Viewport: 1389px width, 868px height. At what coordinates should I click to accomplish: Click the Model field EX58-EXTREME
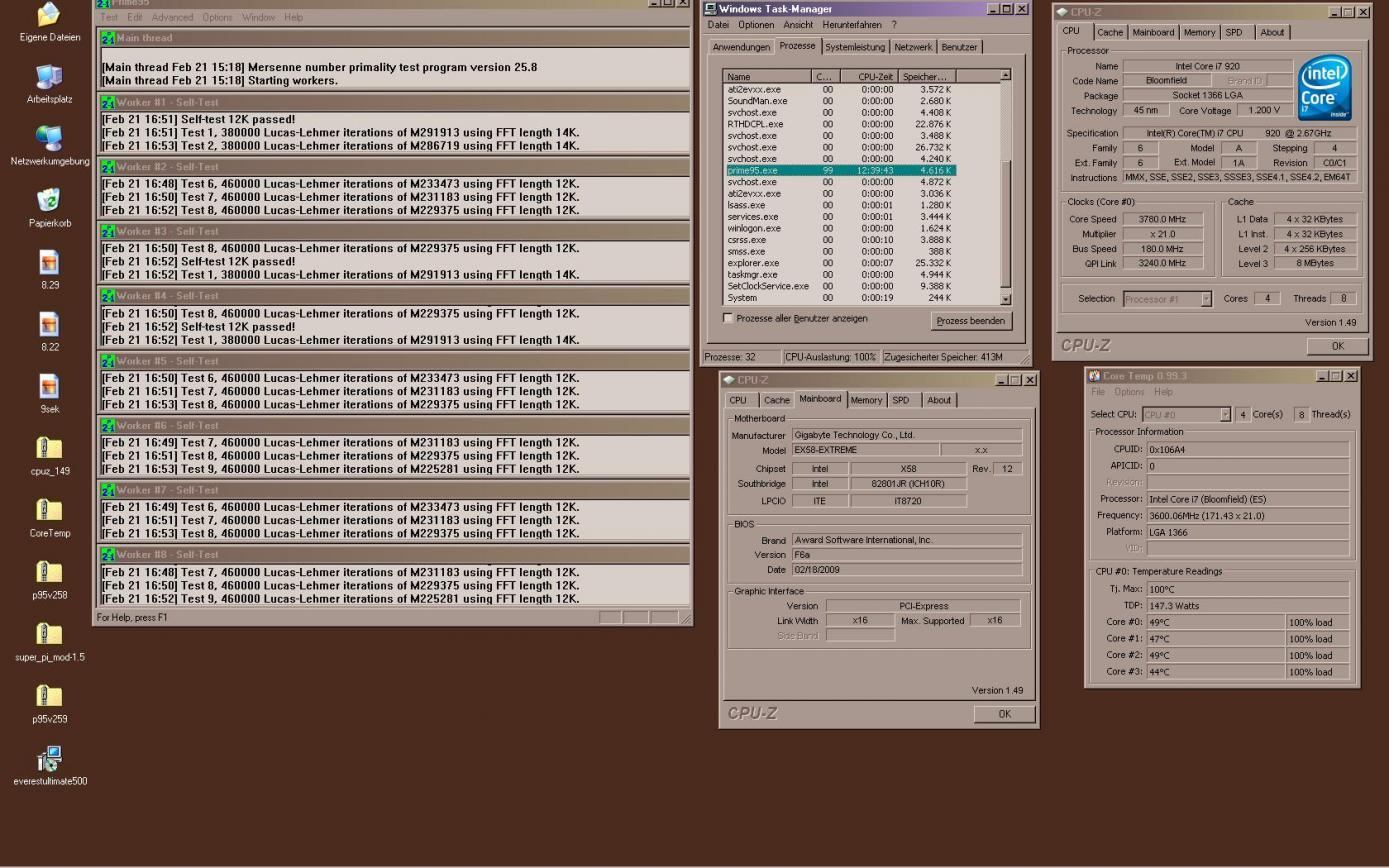(865, 450)
